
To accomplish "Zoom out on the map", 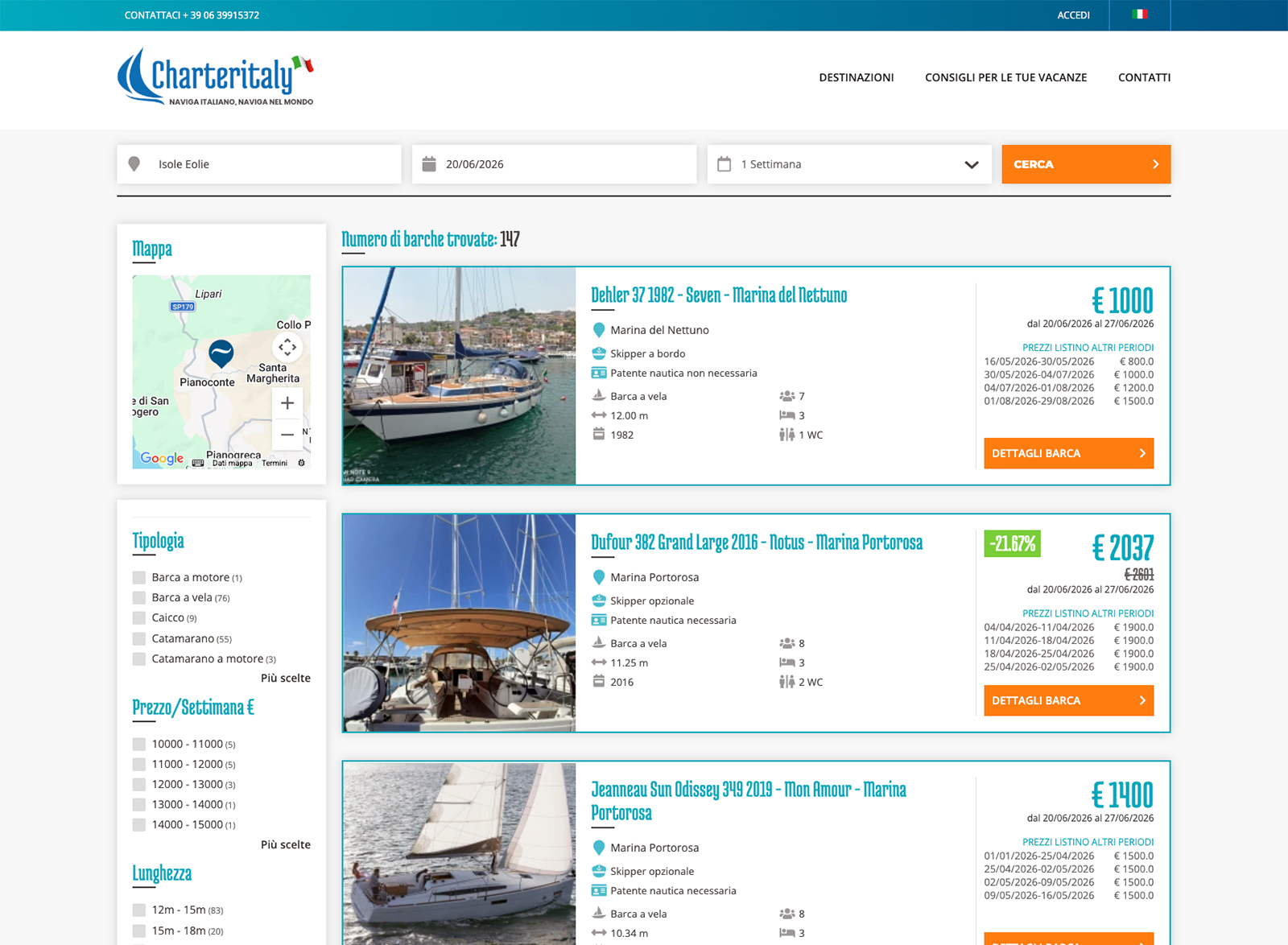I will (x=287, y=435).
